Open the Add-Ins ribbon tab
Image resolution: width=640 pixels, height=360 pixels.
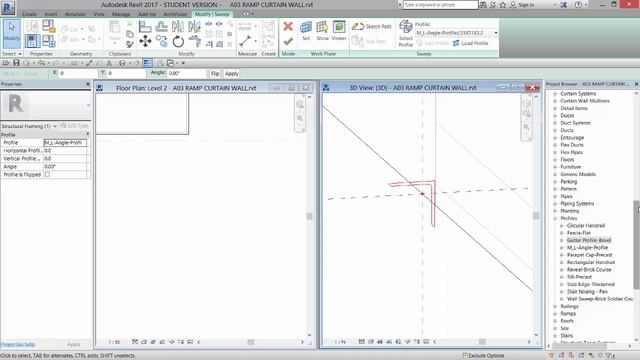coord(147,14)
